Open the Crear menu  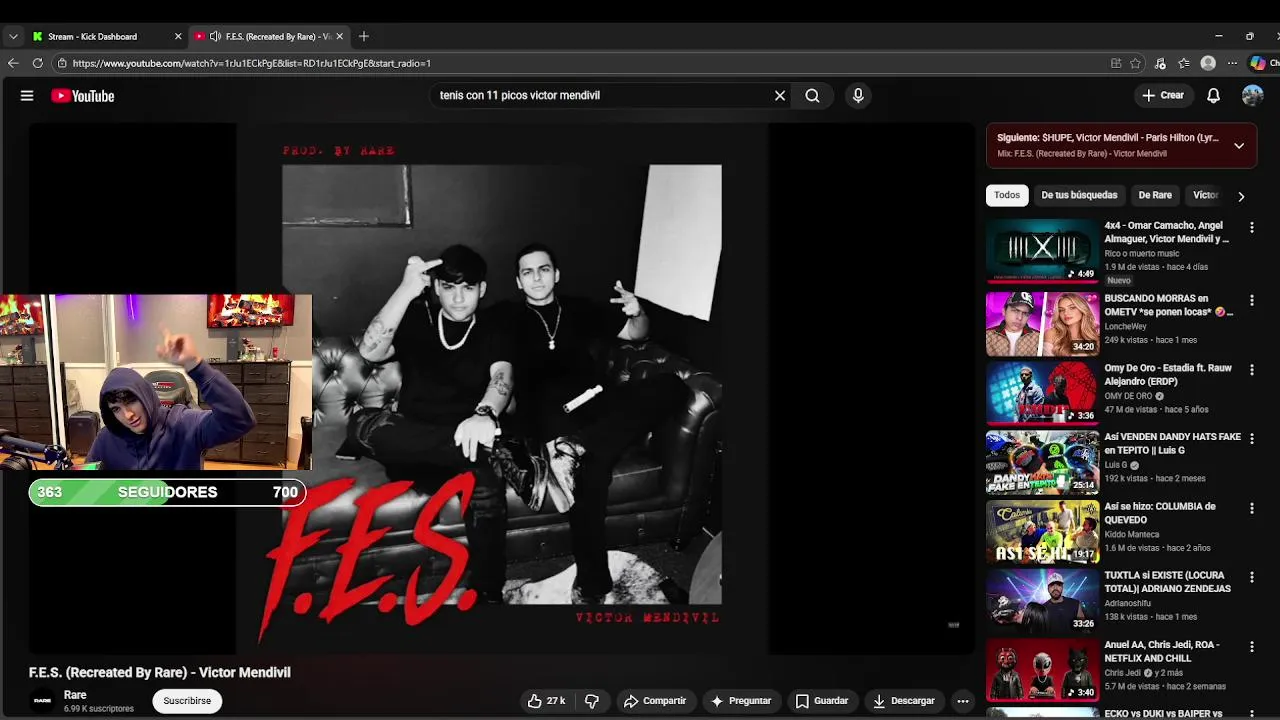click(1163, 96)
